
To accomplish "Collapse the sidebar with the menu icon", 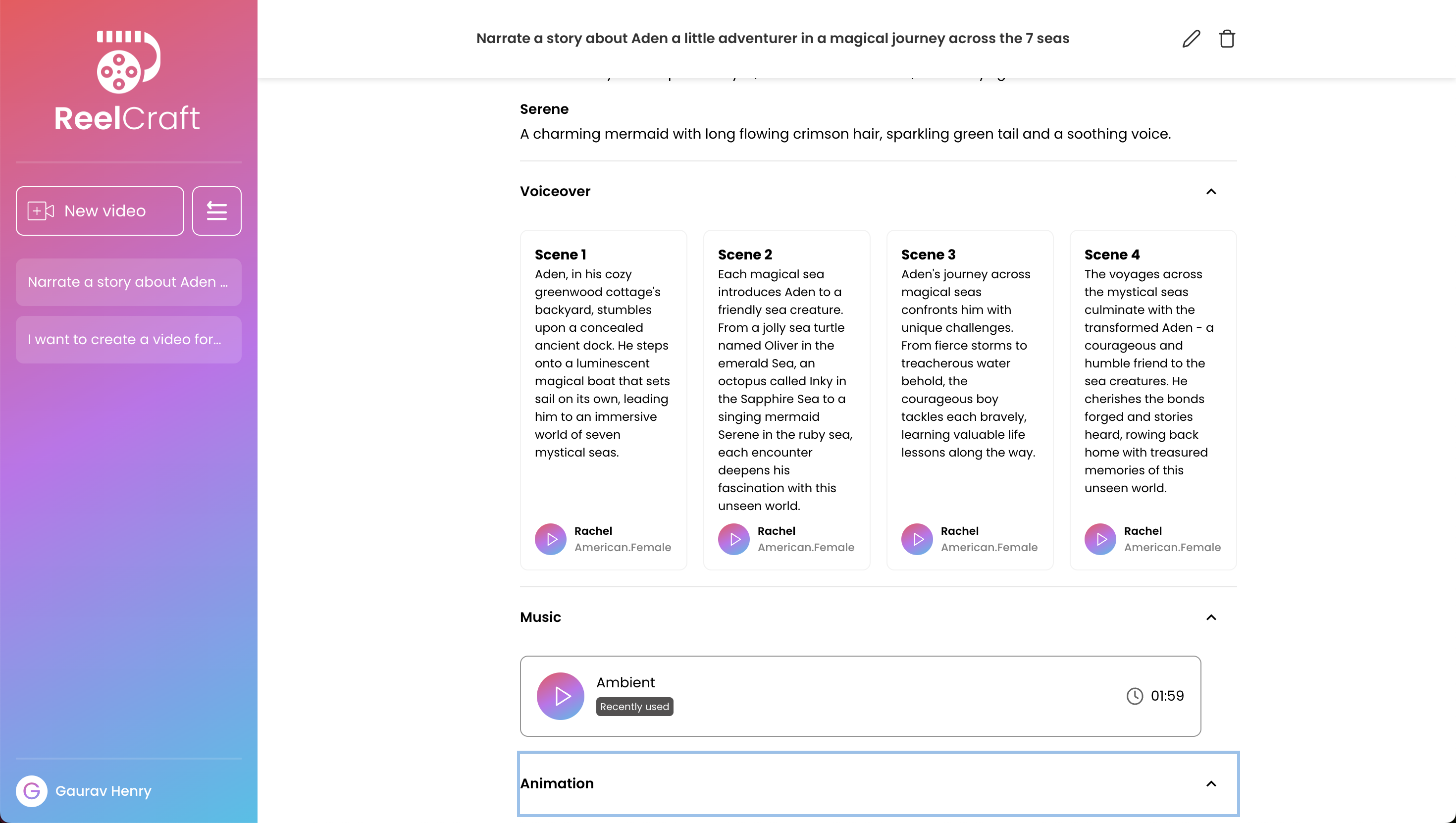I will coord(216,211).
